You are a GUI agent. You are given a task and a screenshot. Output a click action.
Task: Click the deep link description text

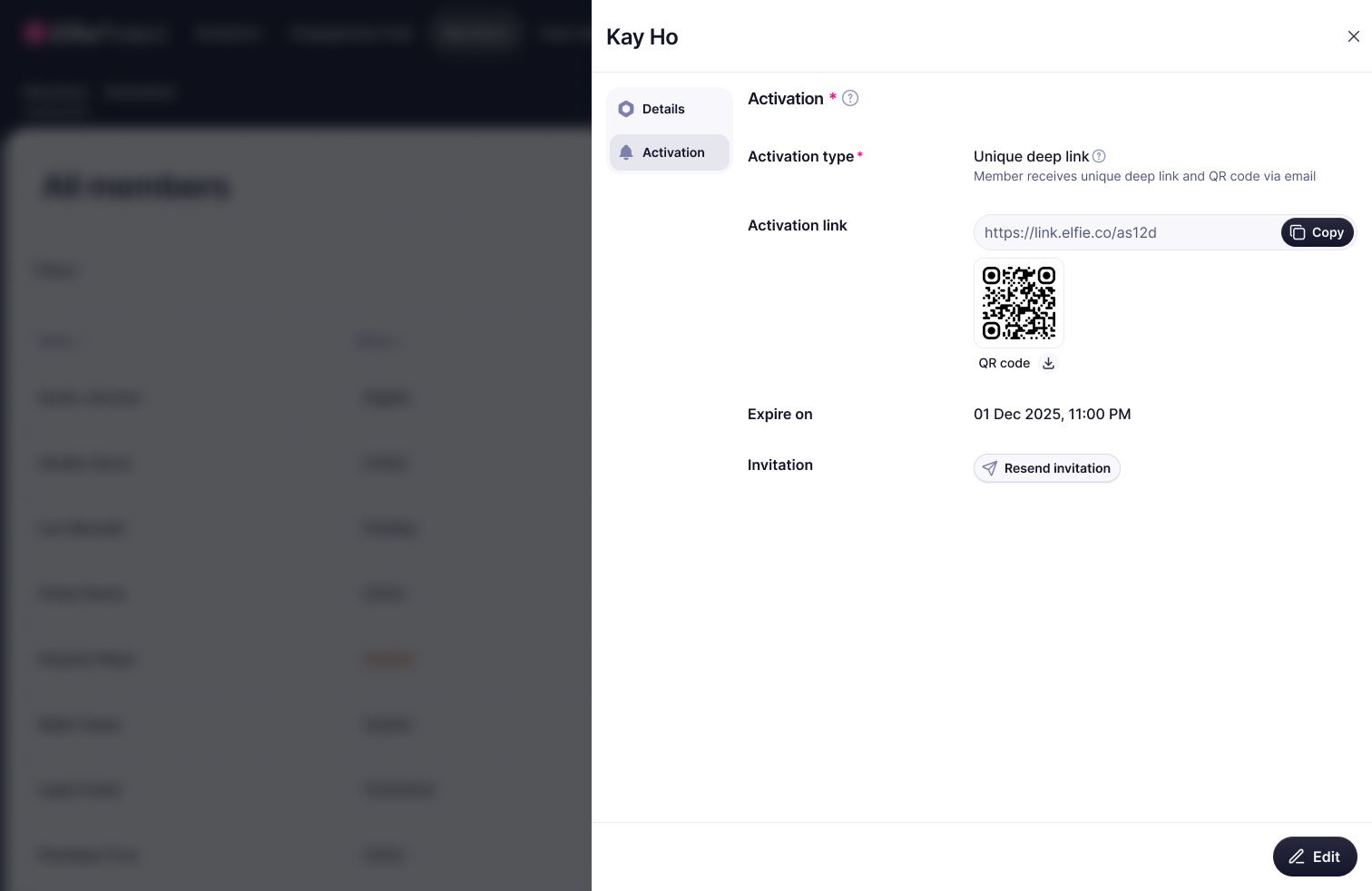click(x=1144, y=176)
